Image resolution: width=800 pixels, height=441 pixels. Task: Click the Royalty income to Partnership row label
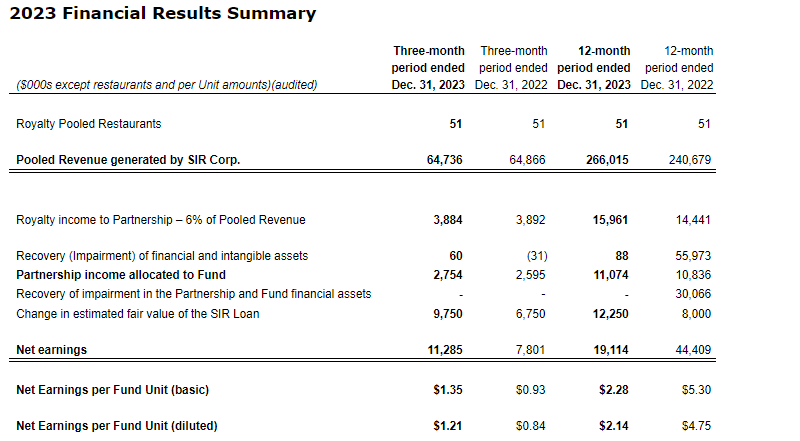pyautogui.click(x=161, y=220)
